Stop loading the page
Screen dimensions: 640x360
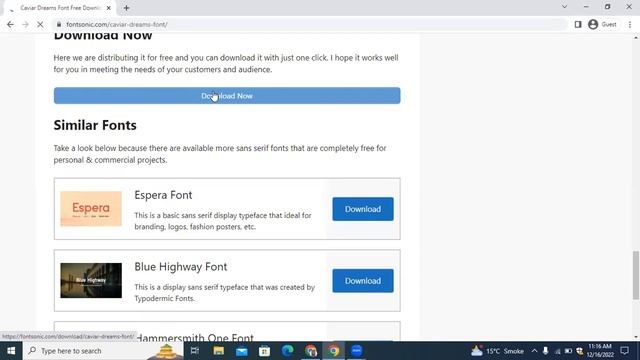point(40,24)
